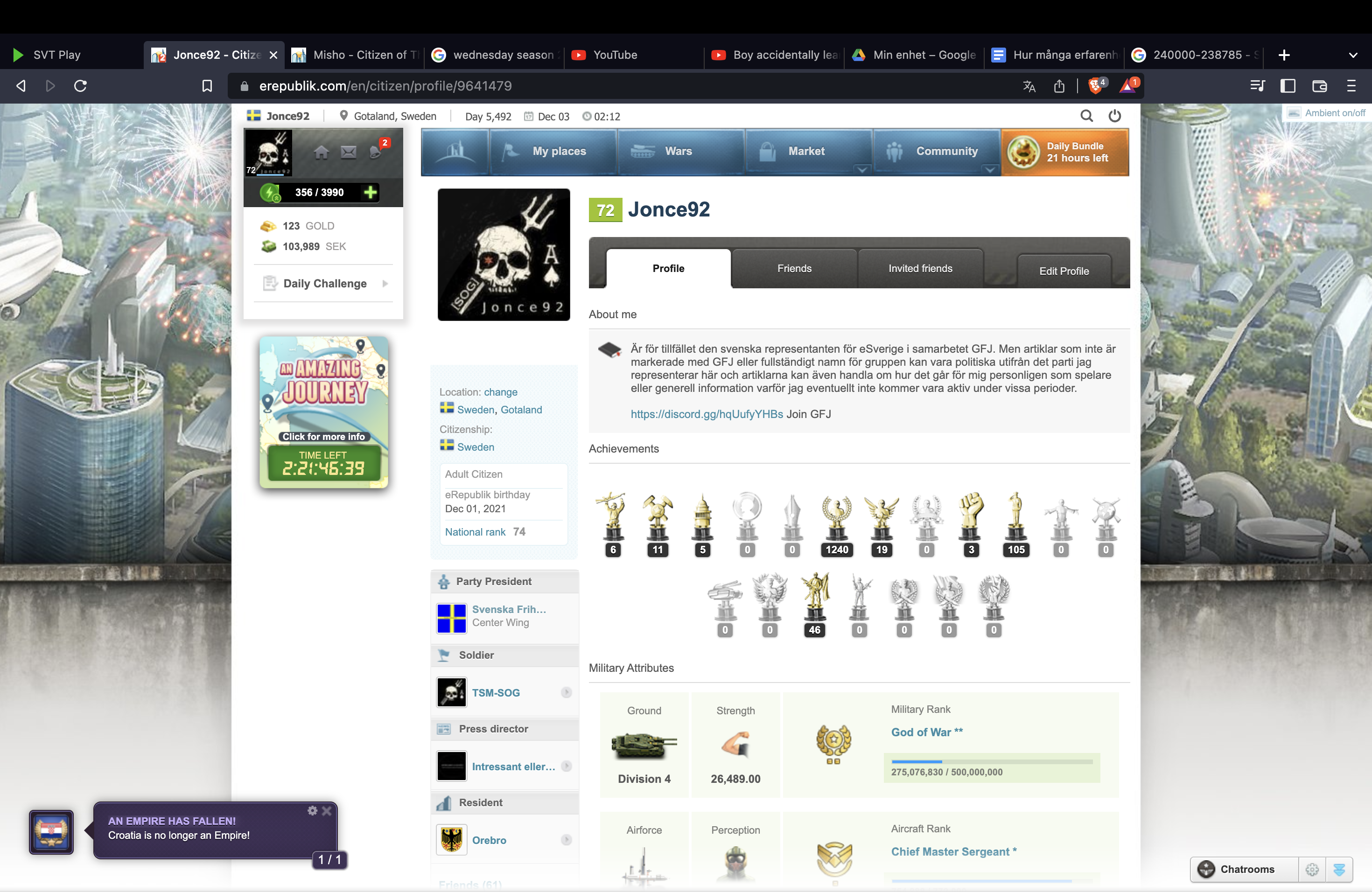The height and width of the screenshot is (892, 1372).
Task: Click the logout power icon
Action: 1114,116
